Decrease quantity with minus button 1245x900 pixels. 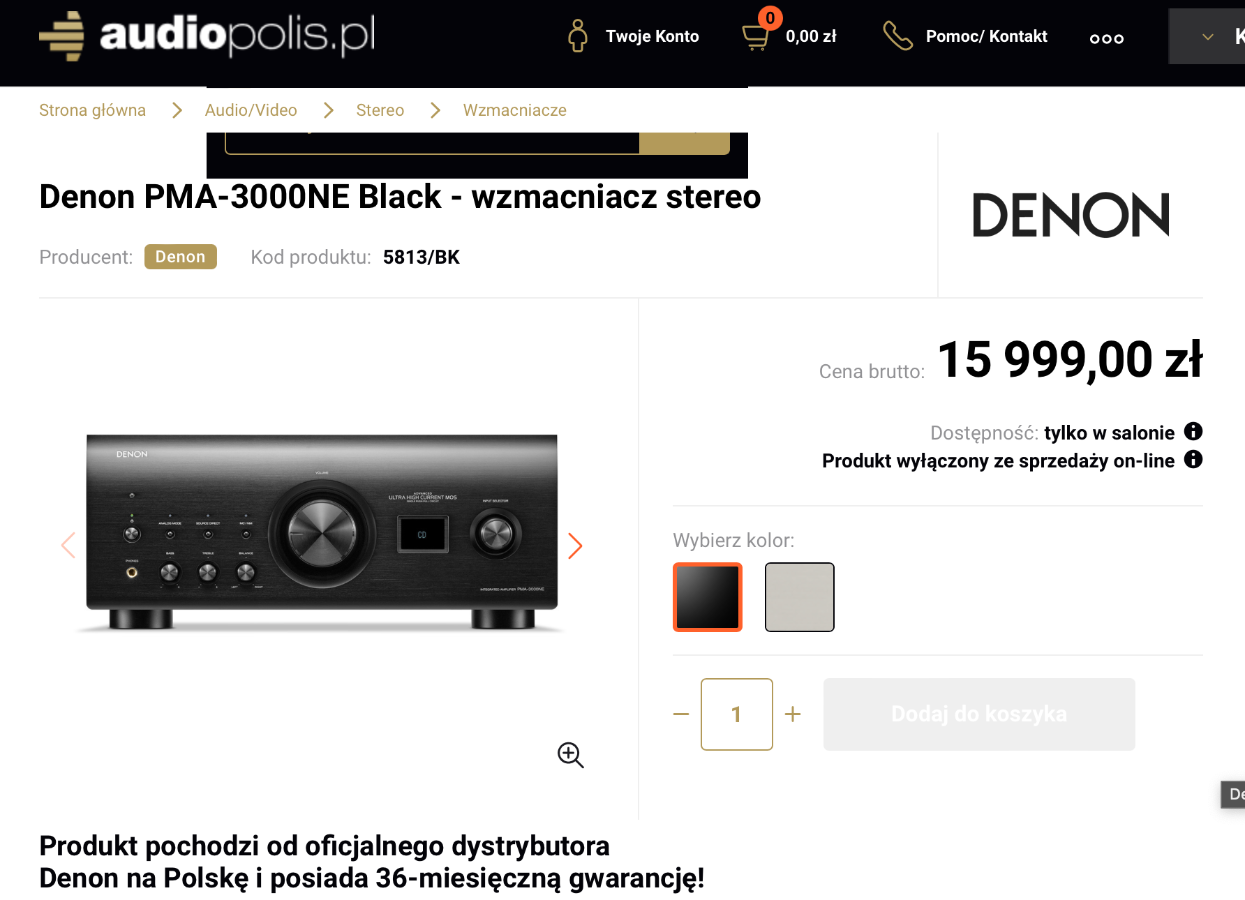pyautogui.click(x=681, y=714)
